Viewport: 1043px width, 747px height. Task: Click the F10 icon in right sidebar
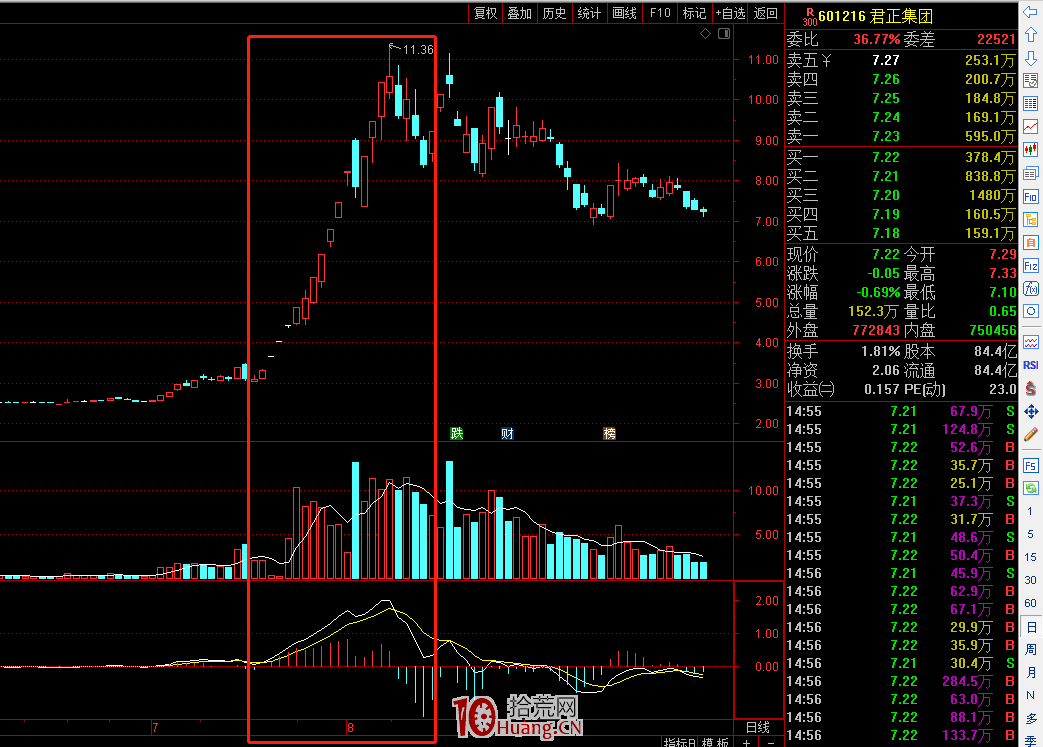tap(1030, 196)
